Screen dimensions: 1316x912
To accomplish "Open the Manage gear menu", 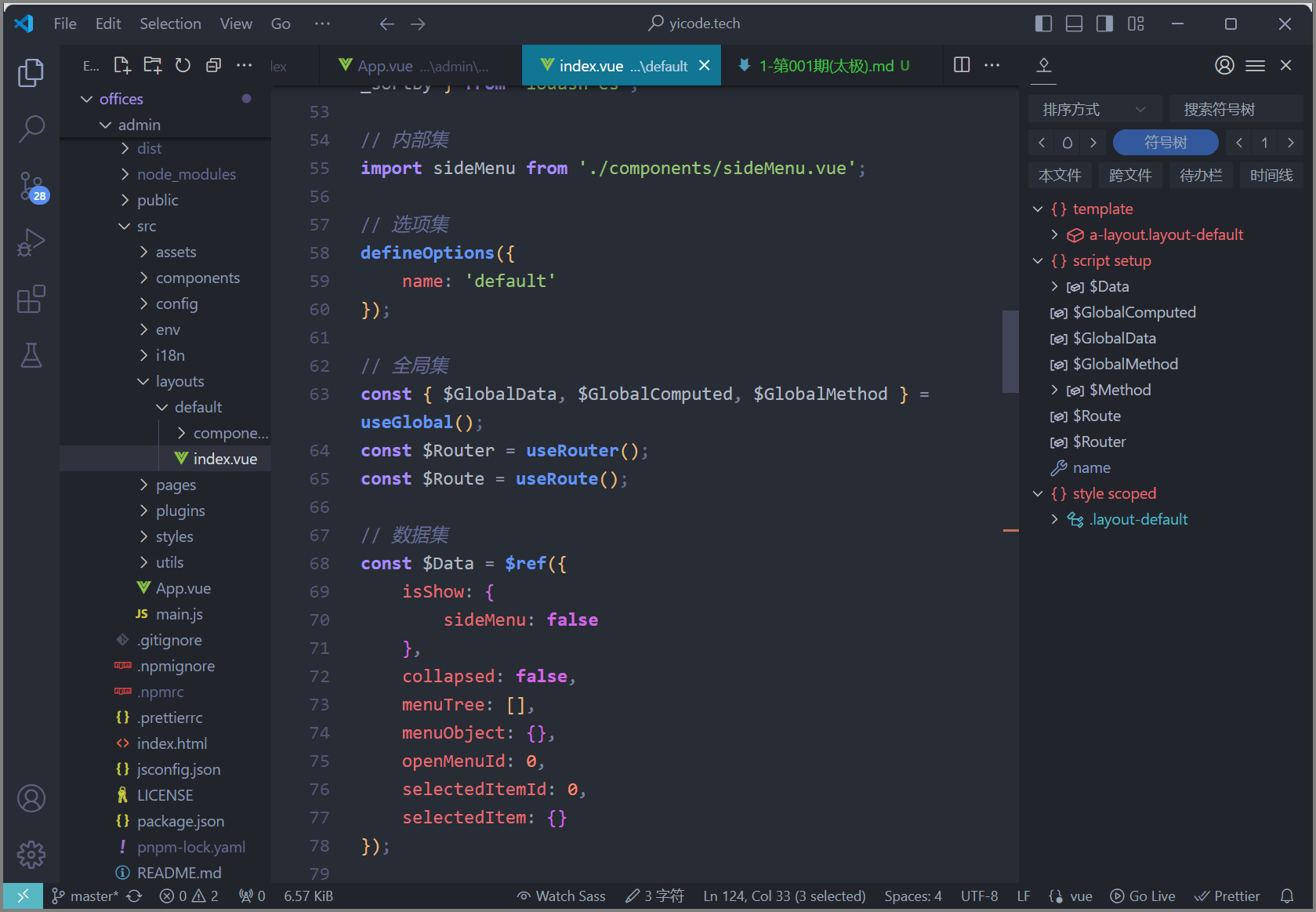I will click(x=31, y=854).
